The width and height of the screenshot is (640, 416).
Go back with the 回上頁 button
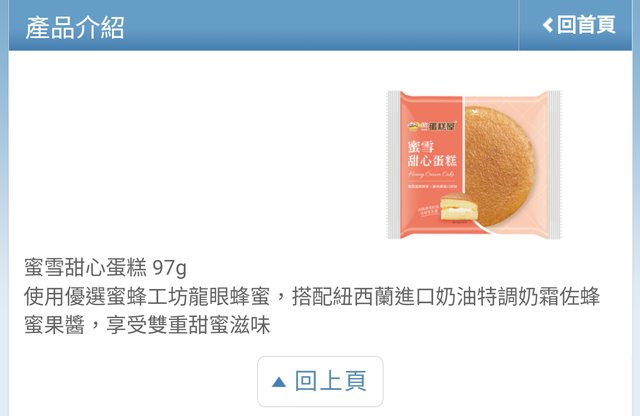point(320,381)
